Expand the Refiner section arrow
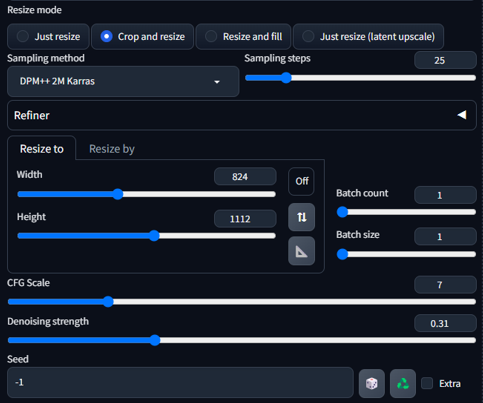 click(462, 115)
